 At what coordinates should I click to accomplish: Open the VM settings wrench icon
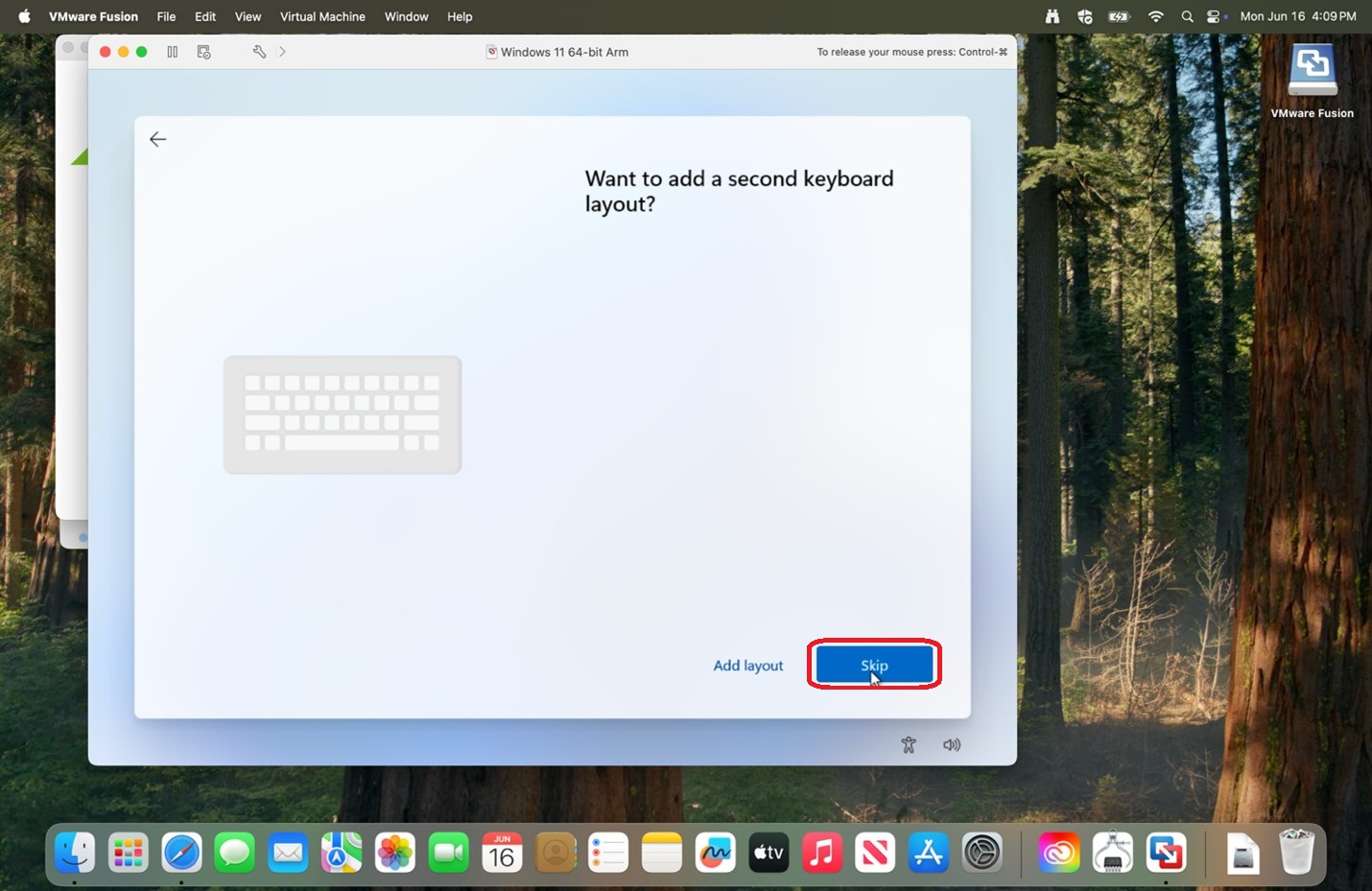pos(259,52)
